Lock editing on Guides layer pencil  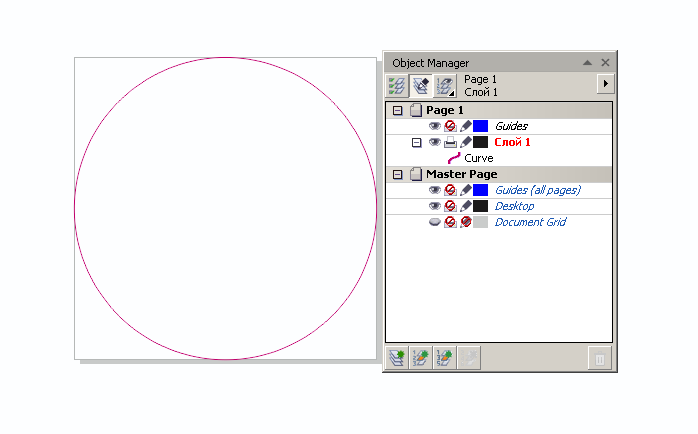coord(466,126)
